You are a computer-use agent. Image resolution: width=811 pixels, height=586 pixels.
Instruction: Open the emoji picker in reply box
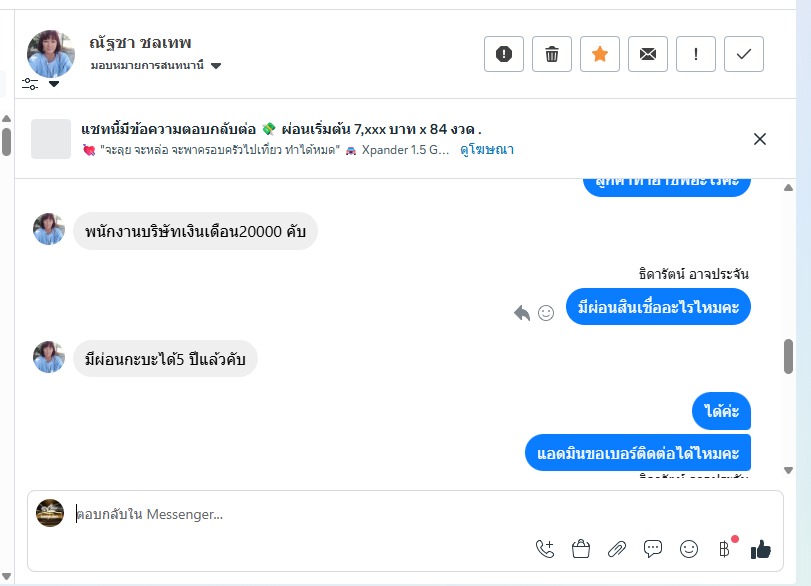click(689, 548)
